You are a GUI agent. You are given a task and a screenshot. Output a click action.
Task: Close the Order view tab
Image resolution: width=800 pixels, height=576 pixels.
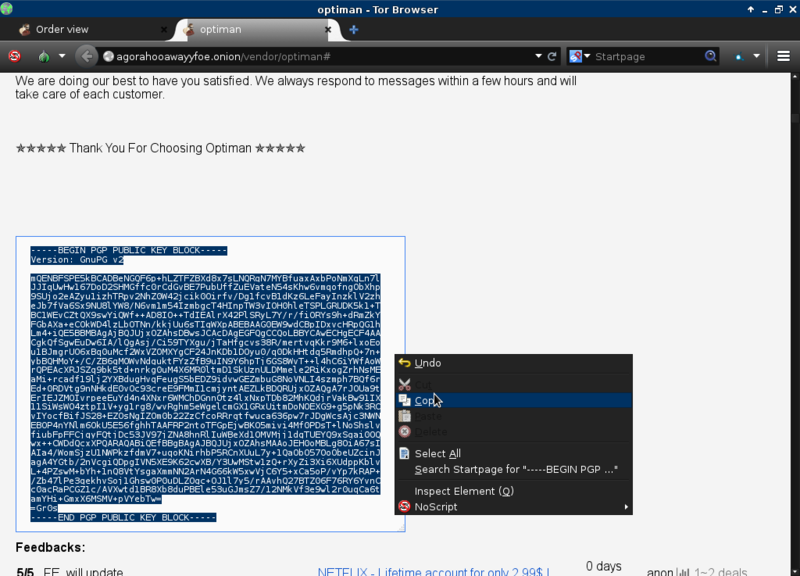tap(163, 29)
